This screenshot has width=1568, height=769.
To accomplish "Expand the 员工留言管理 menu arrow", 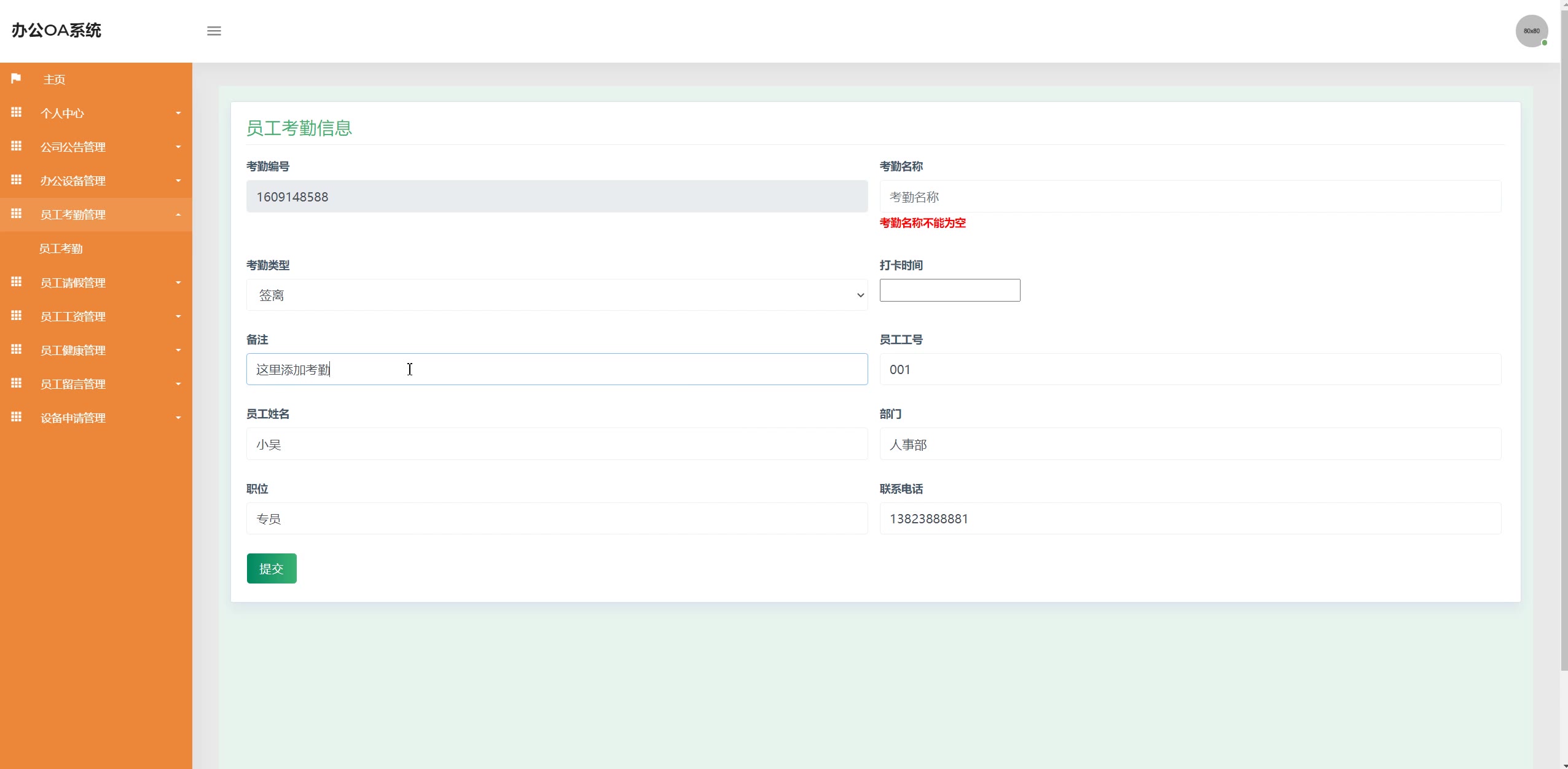I will pyautogui.click(x=178, y=384).
